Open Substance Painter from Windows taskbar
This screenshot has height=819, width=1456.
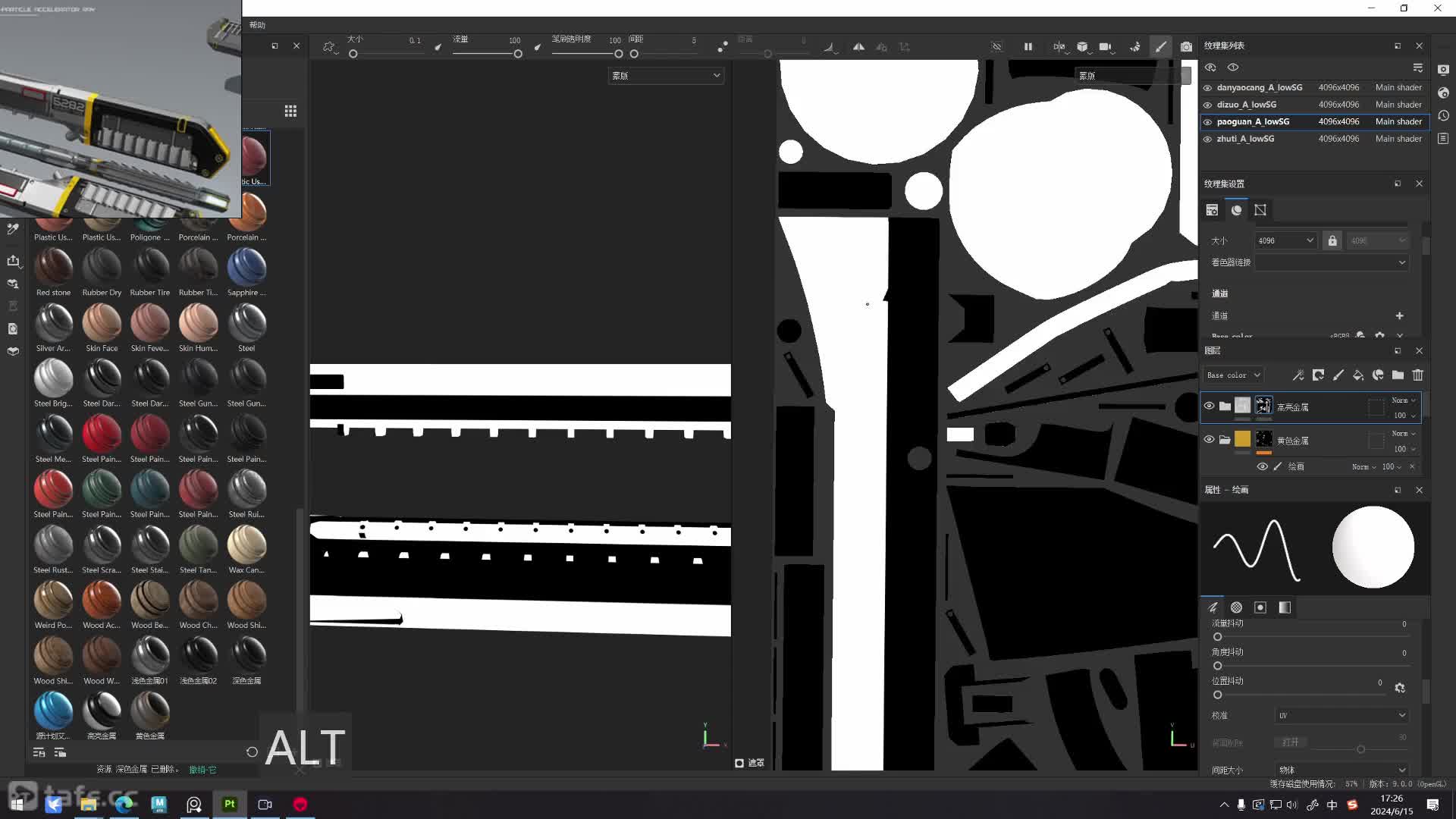point(229,804)
